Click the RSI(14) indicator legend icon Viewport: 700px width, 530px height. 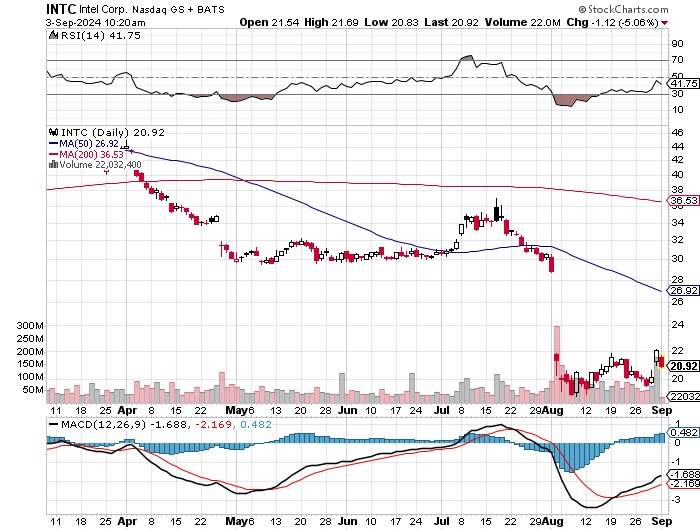52,35
